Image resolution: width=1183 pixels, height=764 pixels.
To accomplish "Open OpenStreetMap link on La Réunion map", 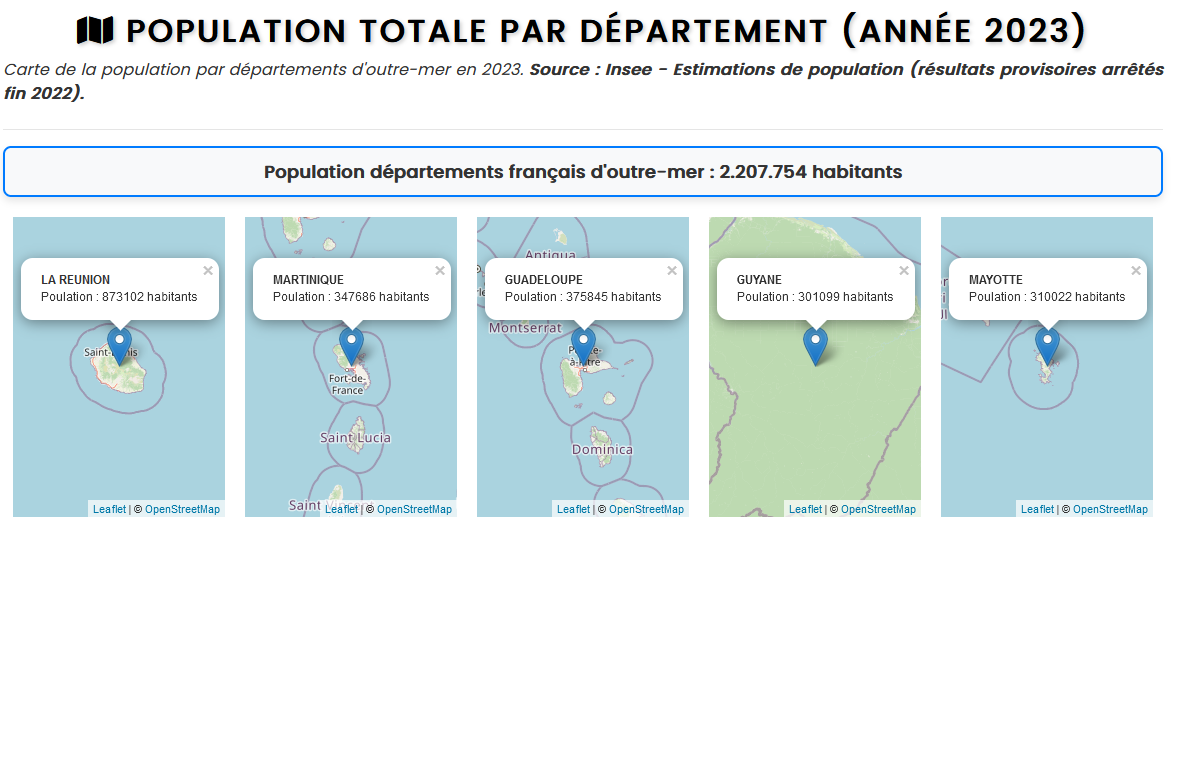I will click(183, 510).
